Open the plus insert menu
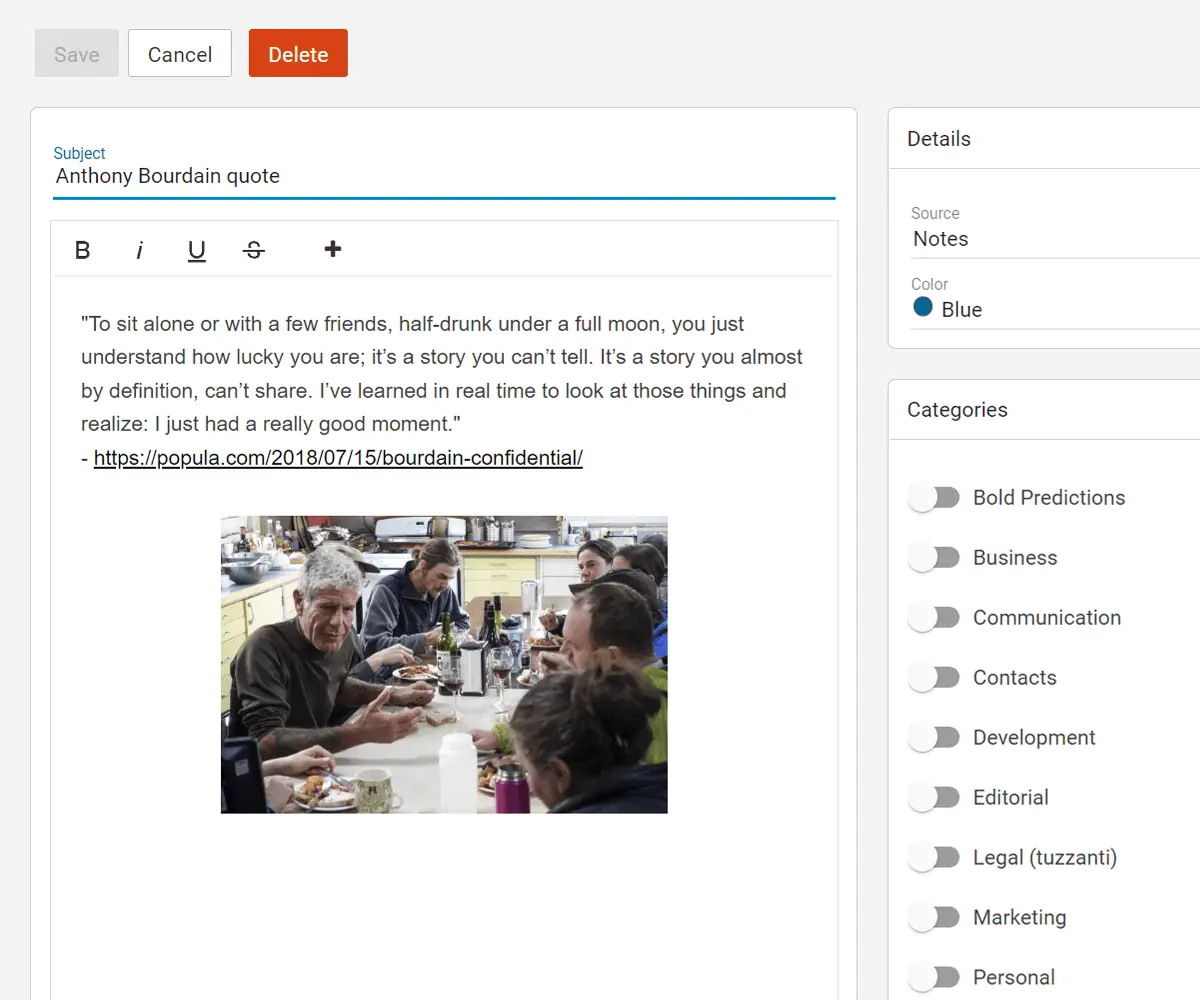The height and width of the screenshot is (1000, 1200). [333, 249]
